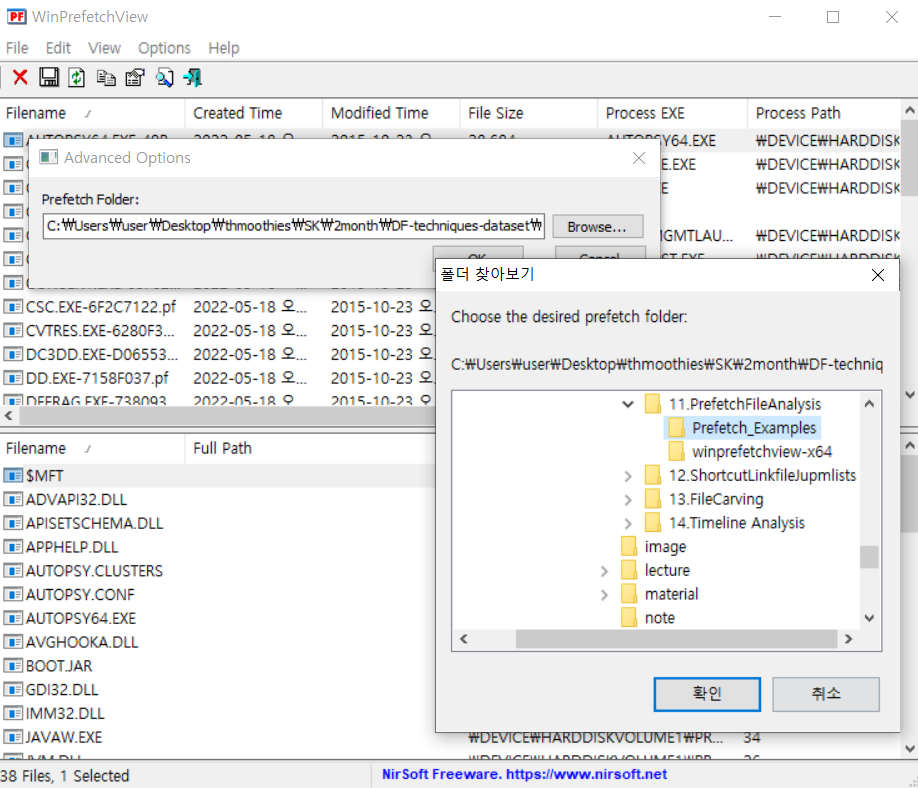Click the Save Selected Items floppy icon
The image size is (918, 788).
coord(49,77)
